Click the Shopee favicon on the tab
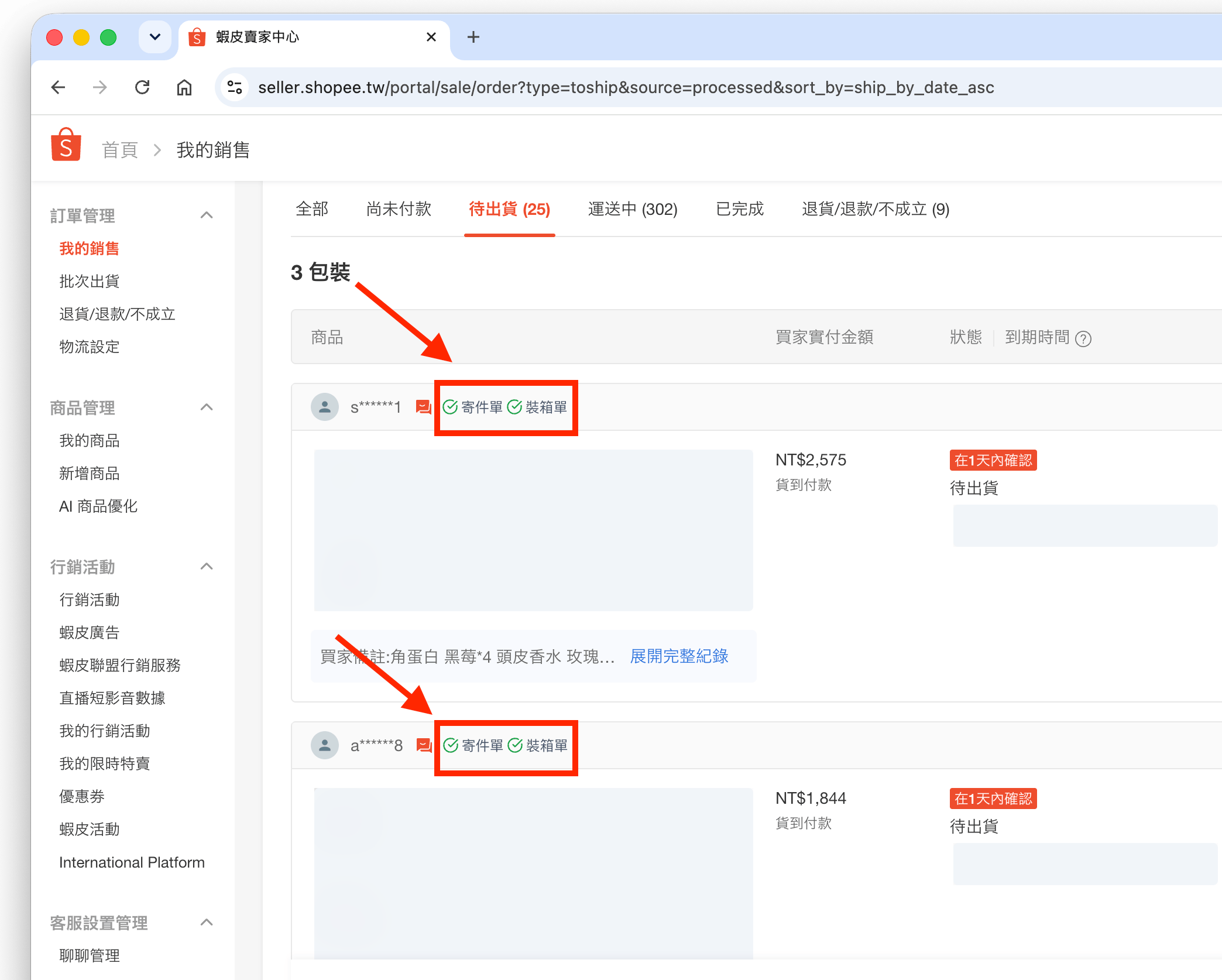The image size is (1222, 980). 197,37
